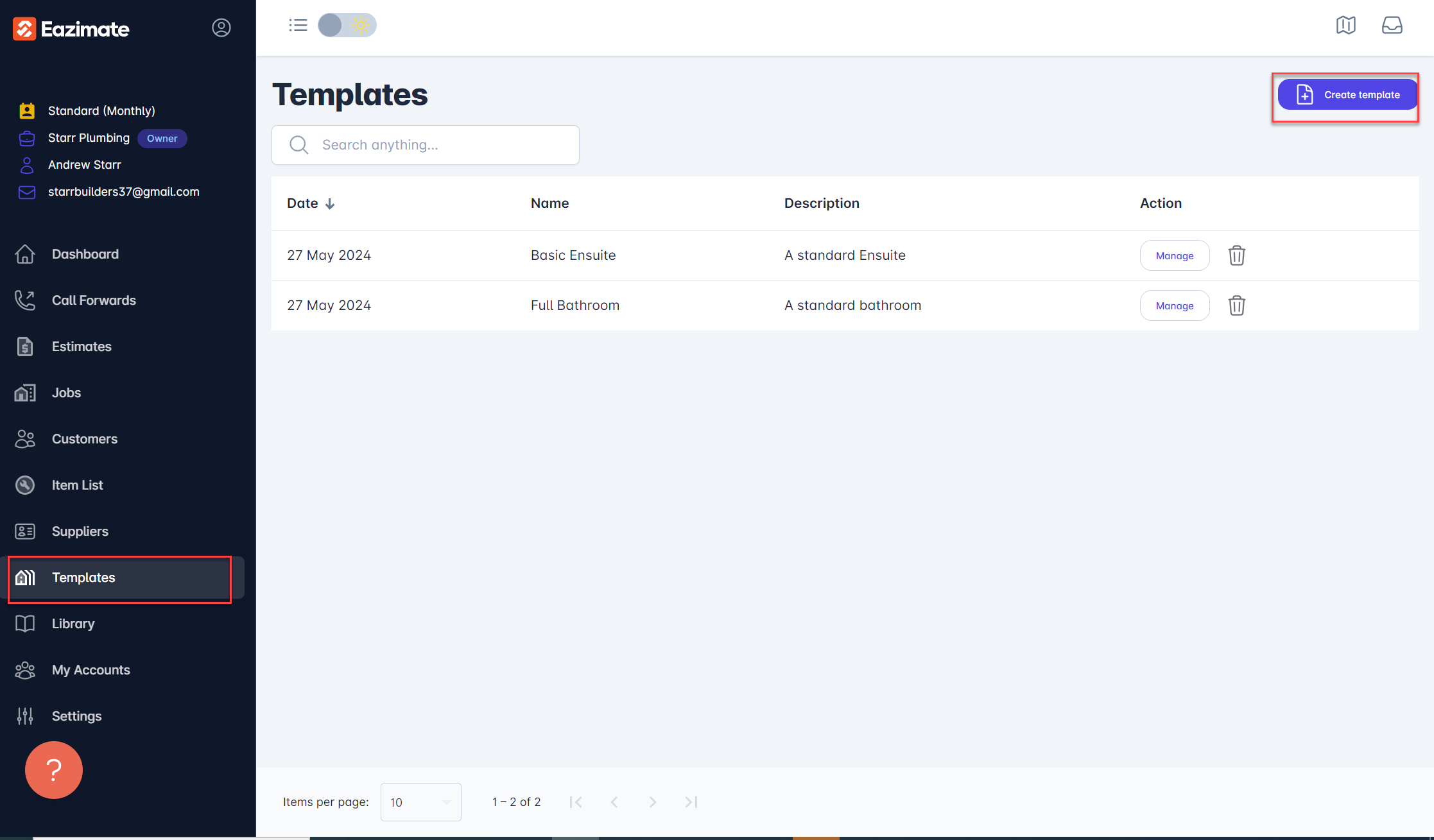This screenshot has width=1434, height=840.
Task: Manage the Full Bathroom template
Action: coord(1174,305)
